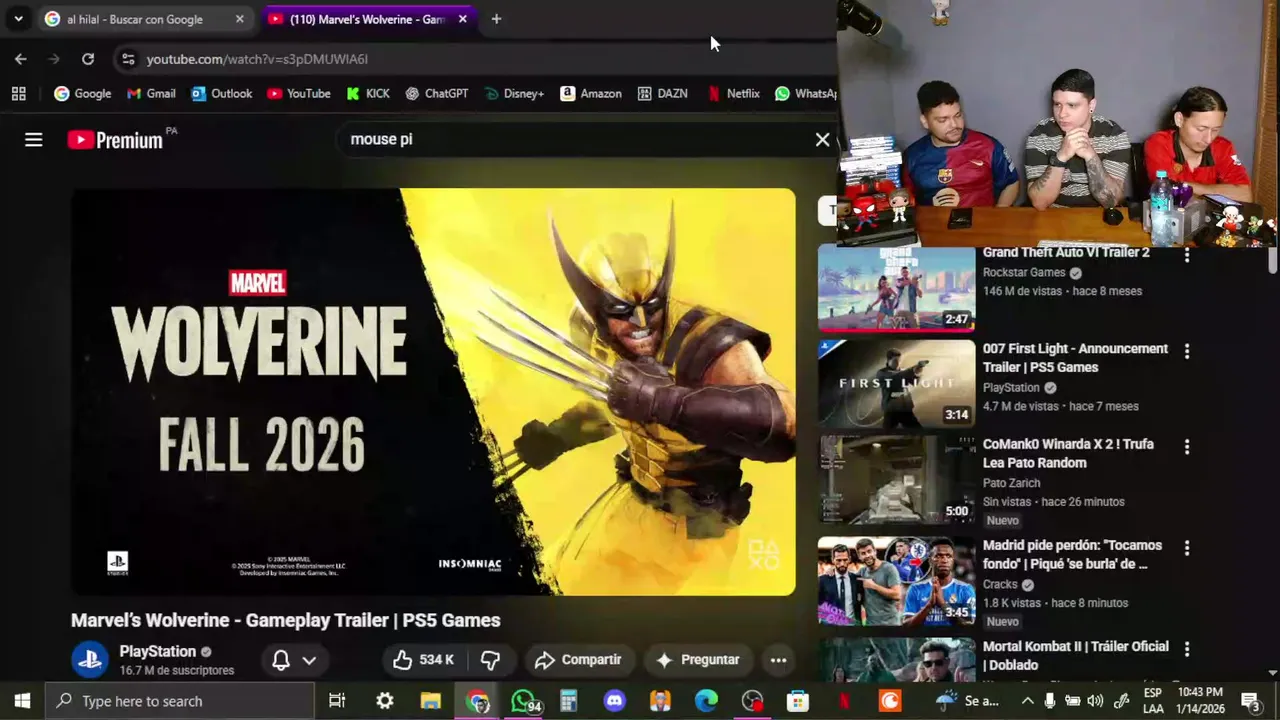
Task: Click the Cracks channel name
Action: (1000, 585)
